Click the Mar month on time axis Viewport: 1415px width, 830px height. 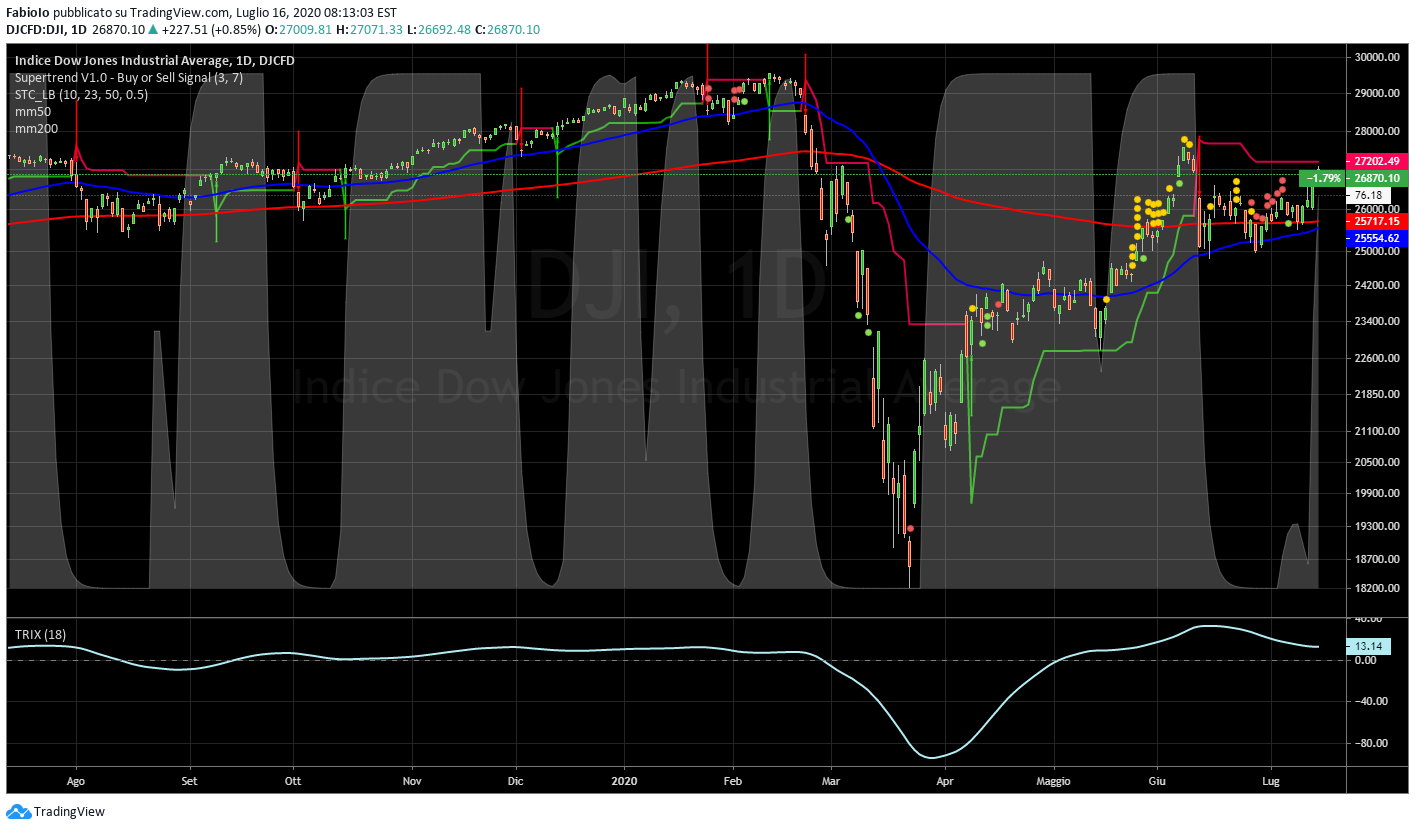(830, 780)
